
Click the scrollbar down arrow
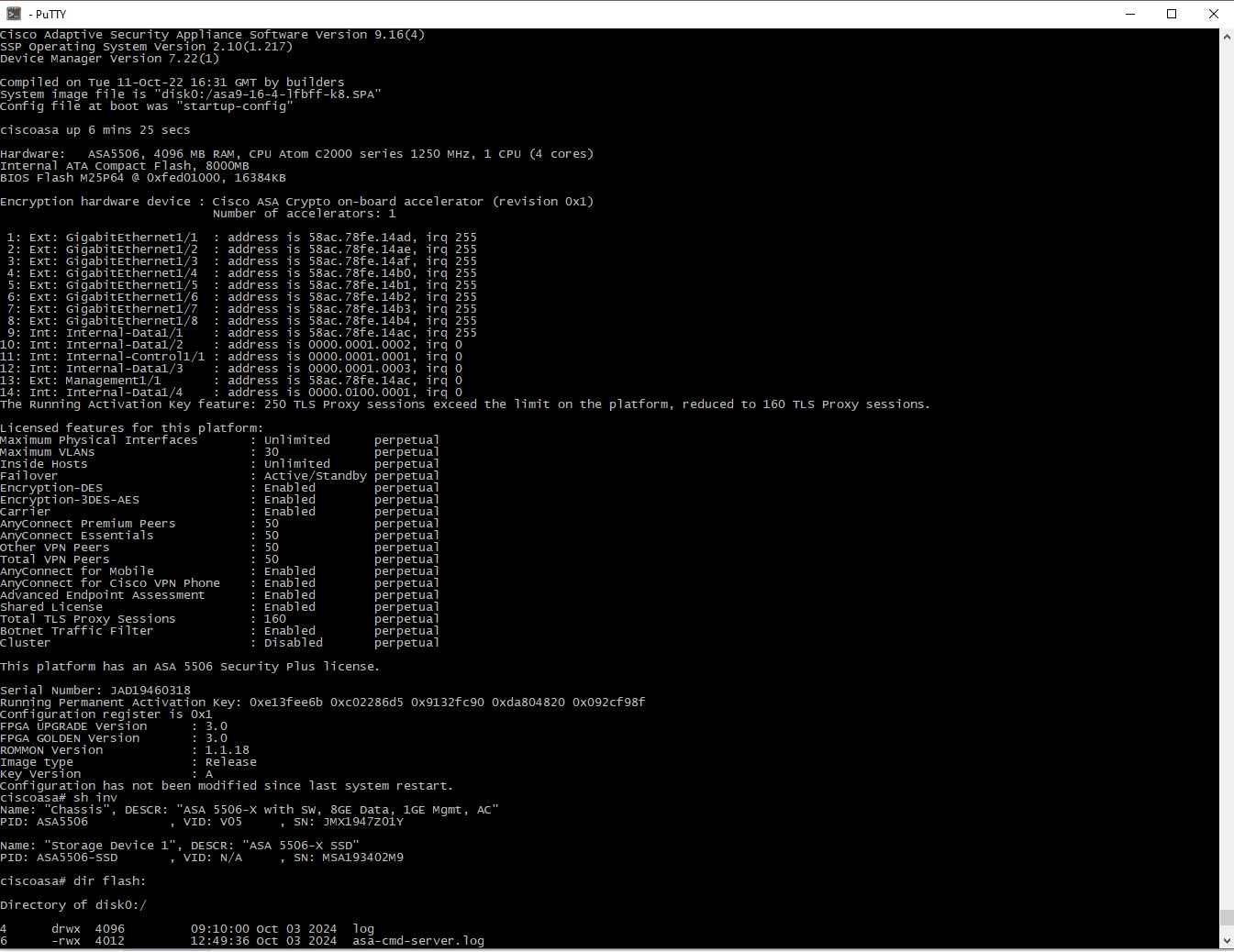pyautogui.click(x=1227, y=941)
